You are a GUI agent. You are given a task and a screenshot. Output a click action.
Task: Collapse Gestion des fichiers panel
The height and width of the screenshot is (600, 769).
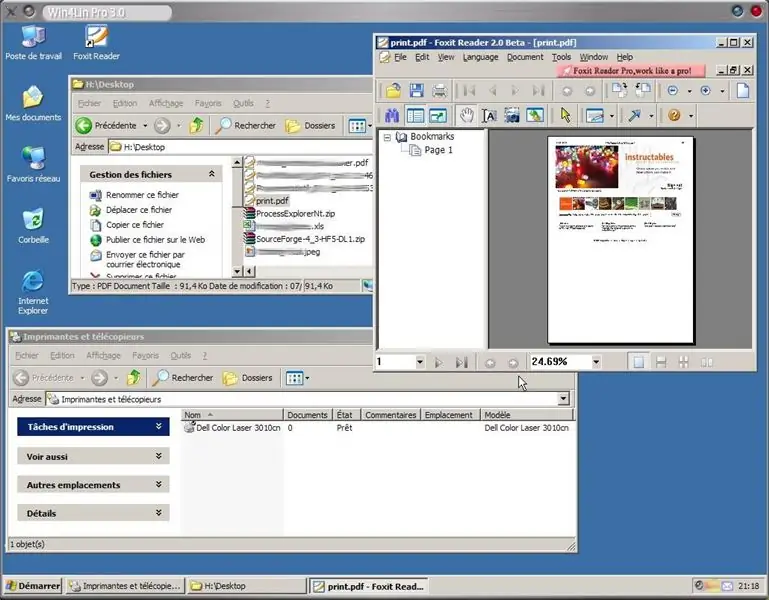coord(211,174)
